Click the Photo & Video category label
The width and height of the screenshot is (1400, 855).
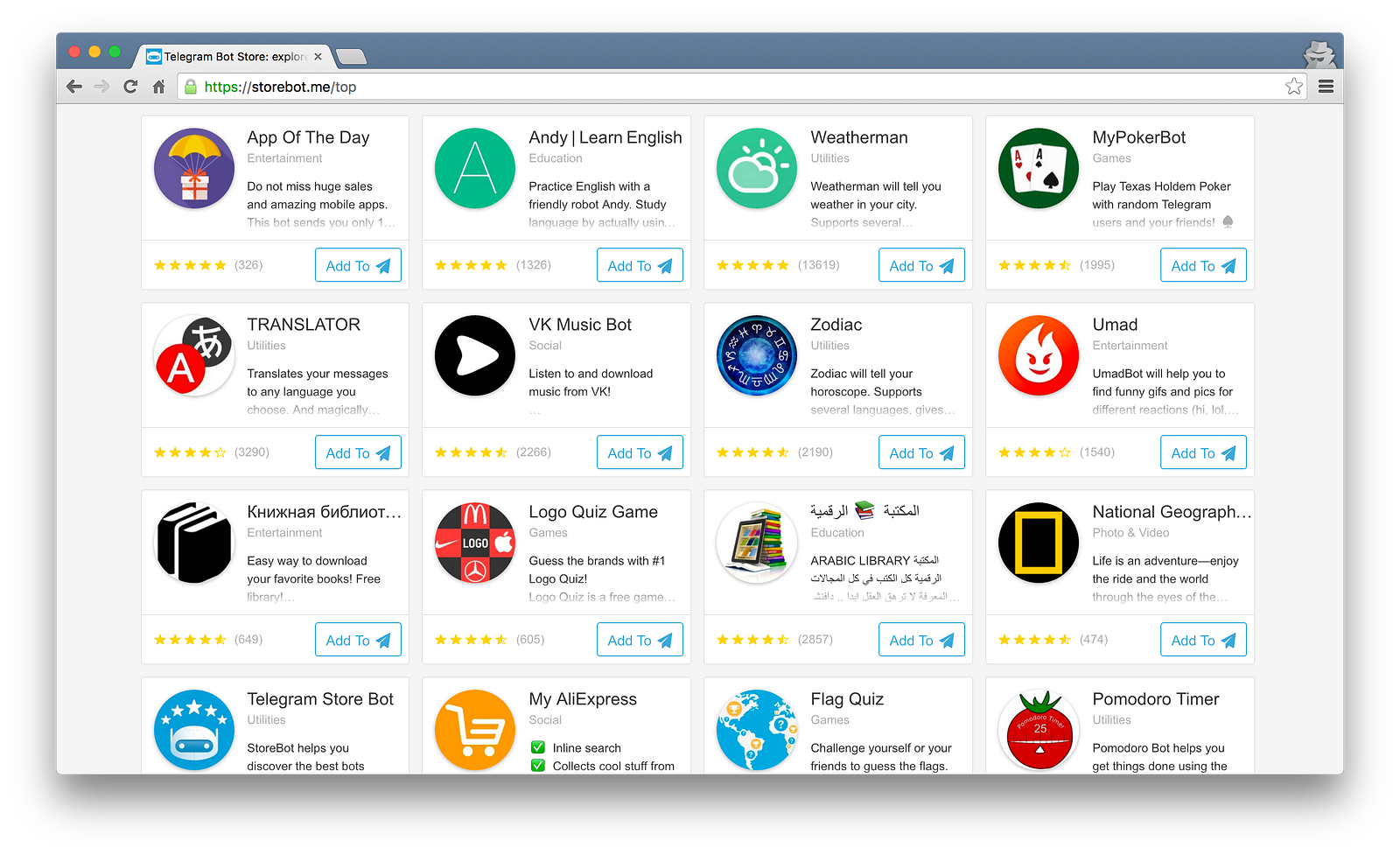coord(1130,533)
